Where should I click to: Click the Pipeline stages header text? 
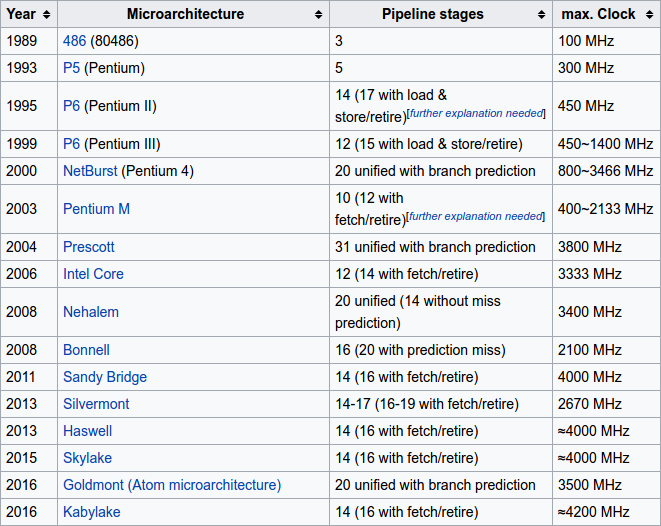pyautogui.click(x=433, y=14)
